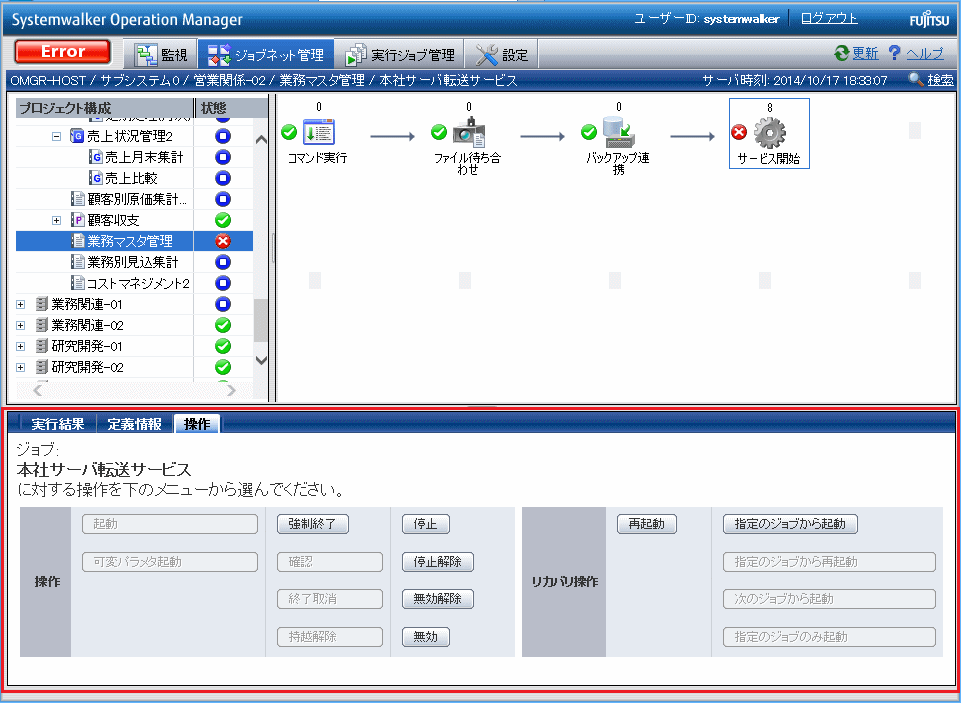Select the サービス開始 gear job icon
This screenshot has height=703, width=961.
[770, 133]
